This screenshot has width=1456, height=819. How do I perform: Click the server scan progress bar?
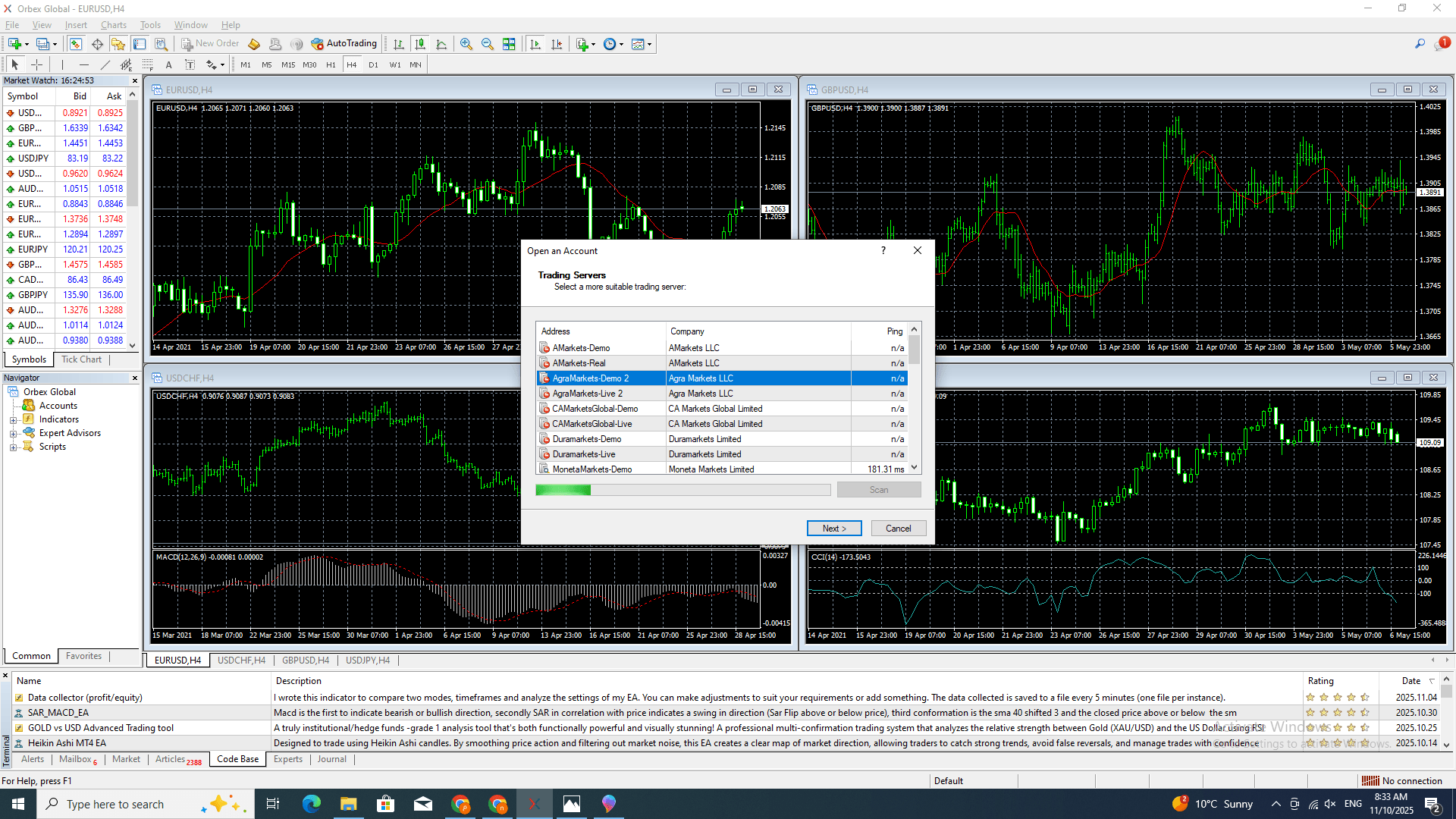[x=682, y=490]
